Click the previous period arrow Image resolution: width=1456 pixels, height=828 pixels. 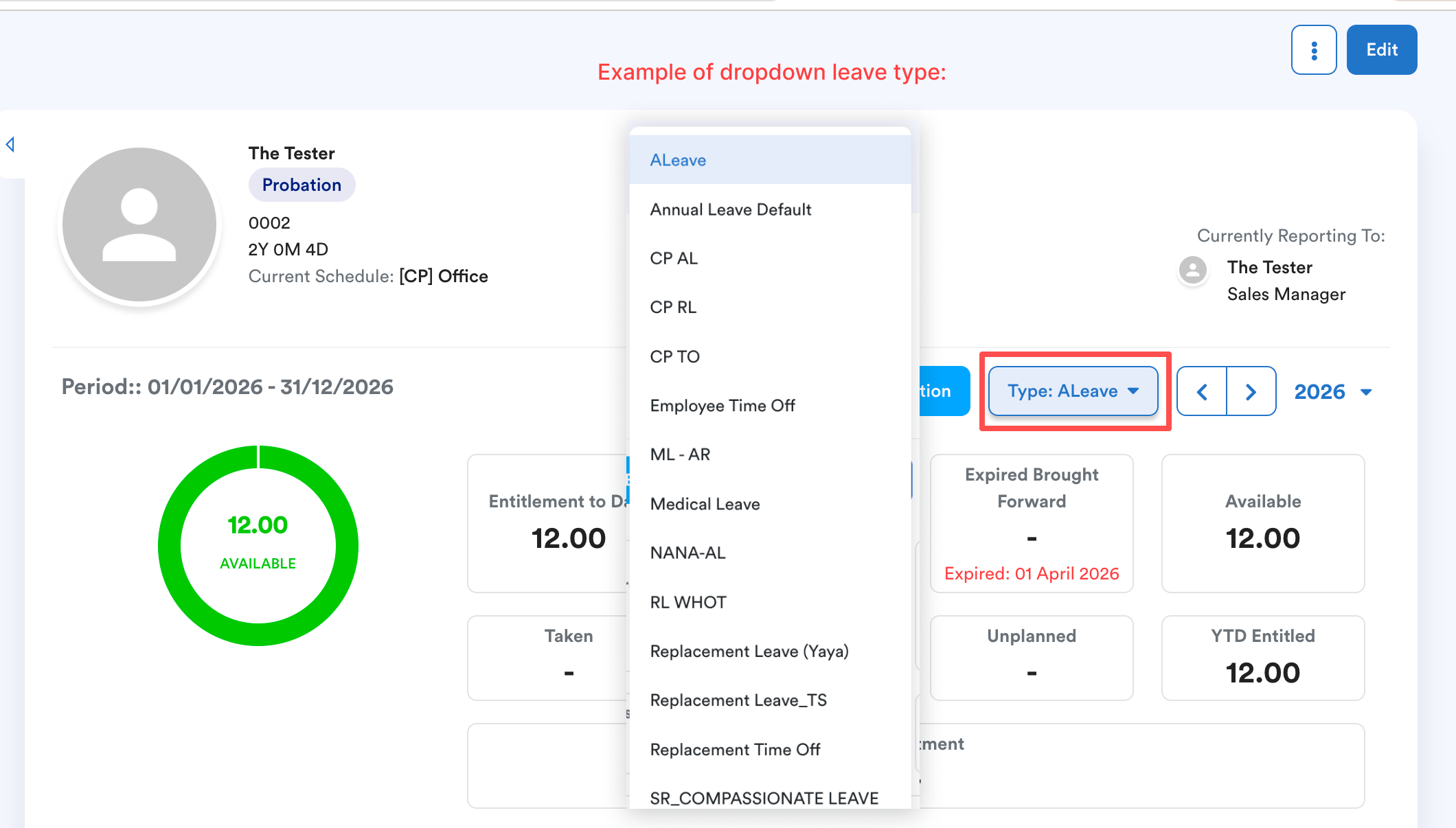pyautogui.click(x=1202, y=391)
